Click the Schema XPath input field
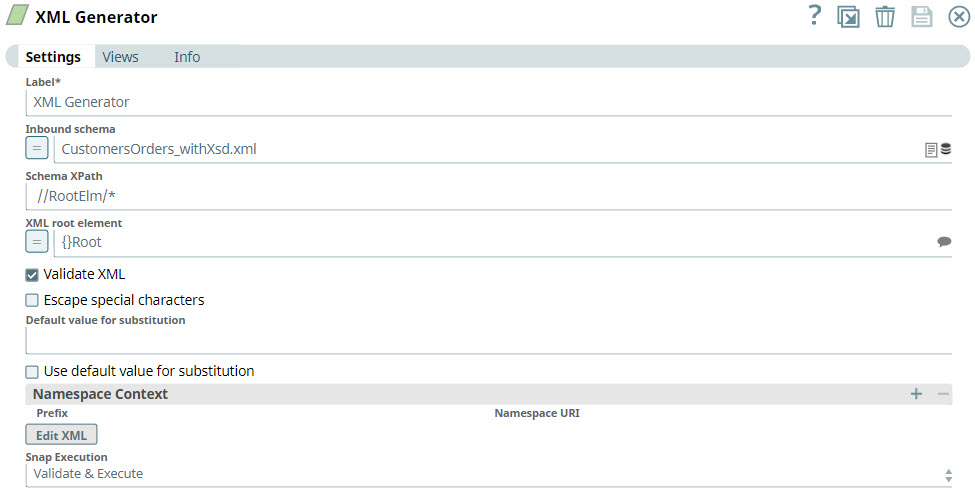Viewport: 975px width, 495px height. point(488,196)
